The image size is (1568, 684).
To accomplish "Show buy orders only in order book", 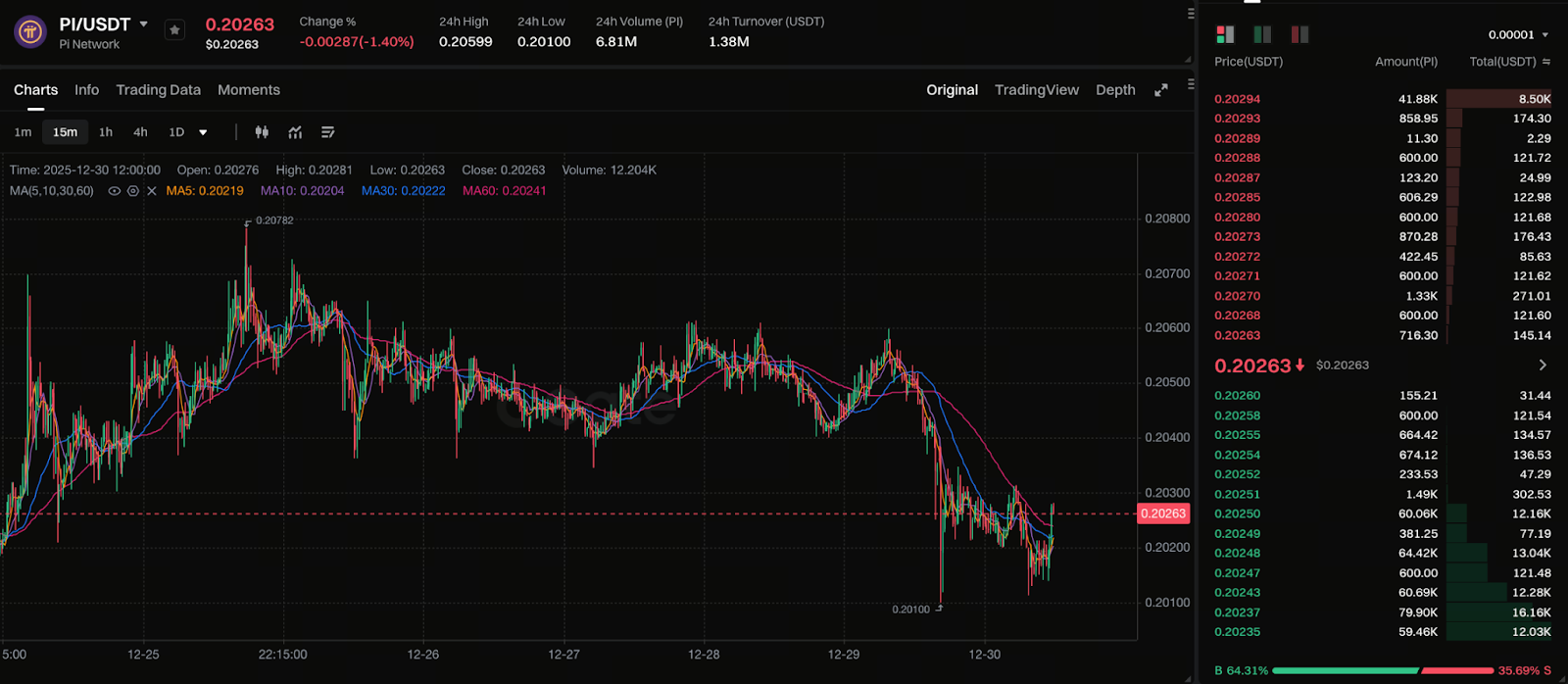I will click(x=1262, y=34).
